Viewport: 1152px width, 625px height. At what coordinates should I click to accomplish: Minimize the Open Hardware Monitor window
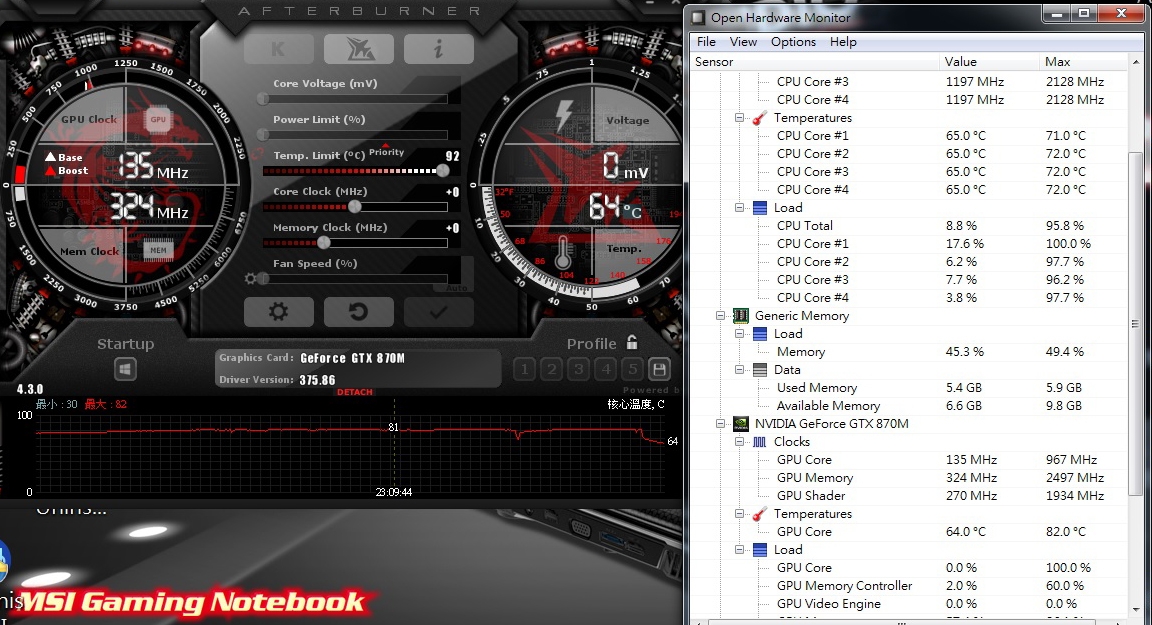tap(1056, 13)
